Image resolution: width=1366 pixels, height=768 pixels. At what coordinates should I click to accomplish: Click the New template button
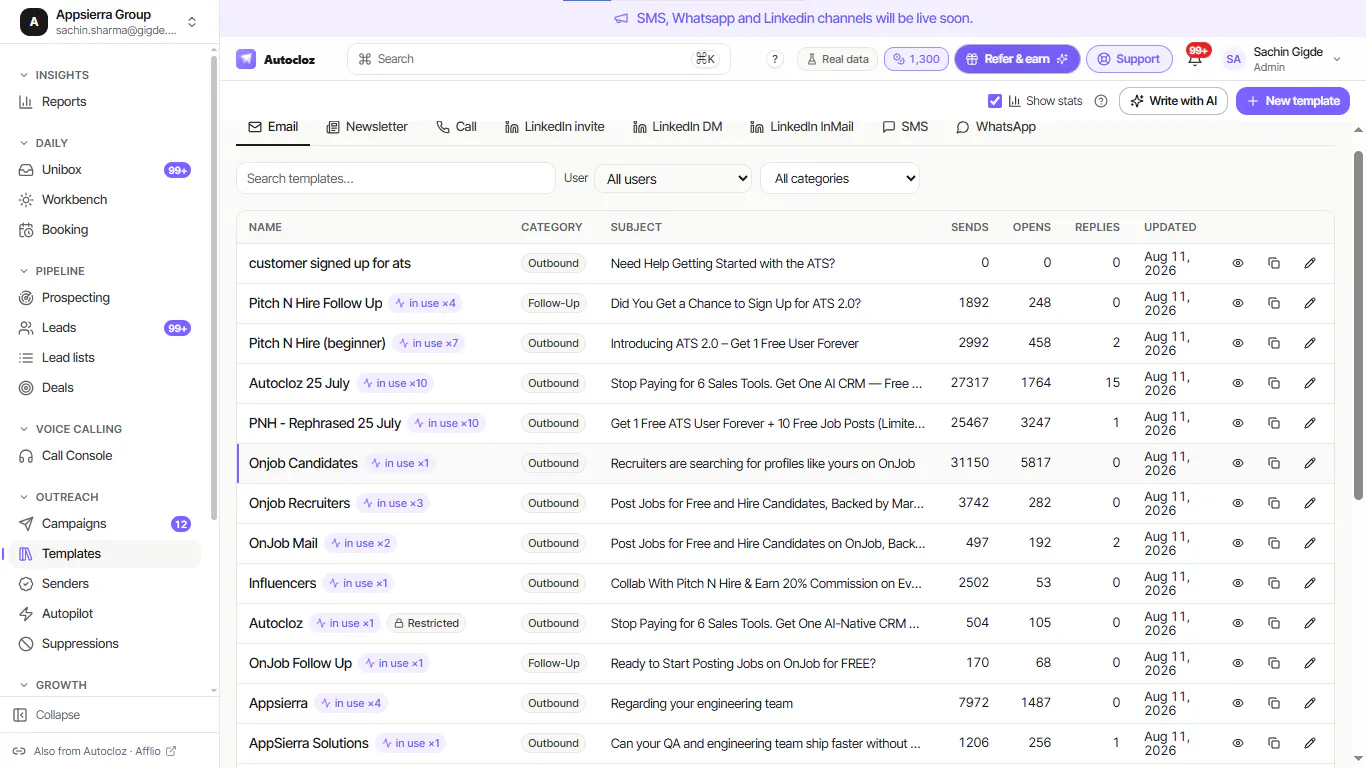pos(1293,101)
